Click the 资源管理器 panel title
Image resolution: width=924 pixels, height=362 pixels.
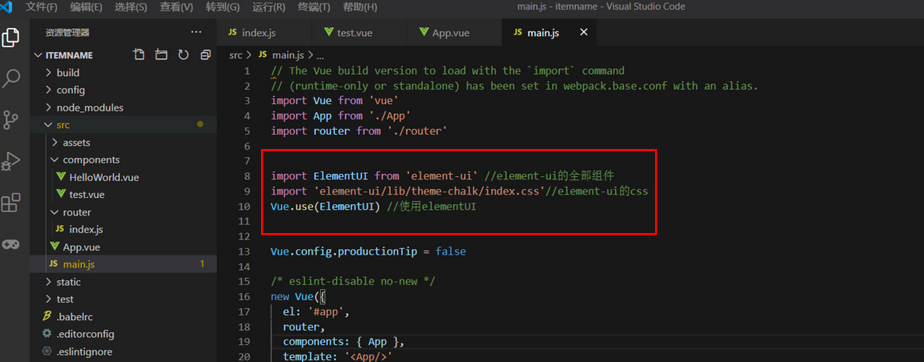pos(67,32)
